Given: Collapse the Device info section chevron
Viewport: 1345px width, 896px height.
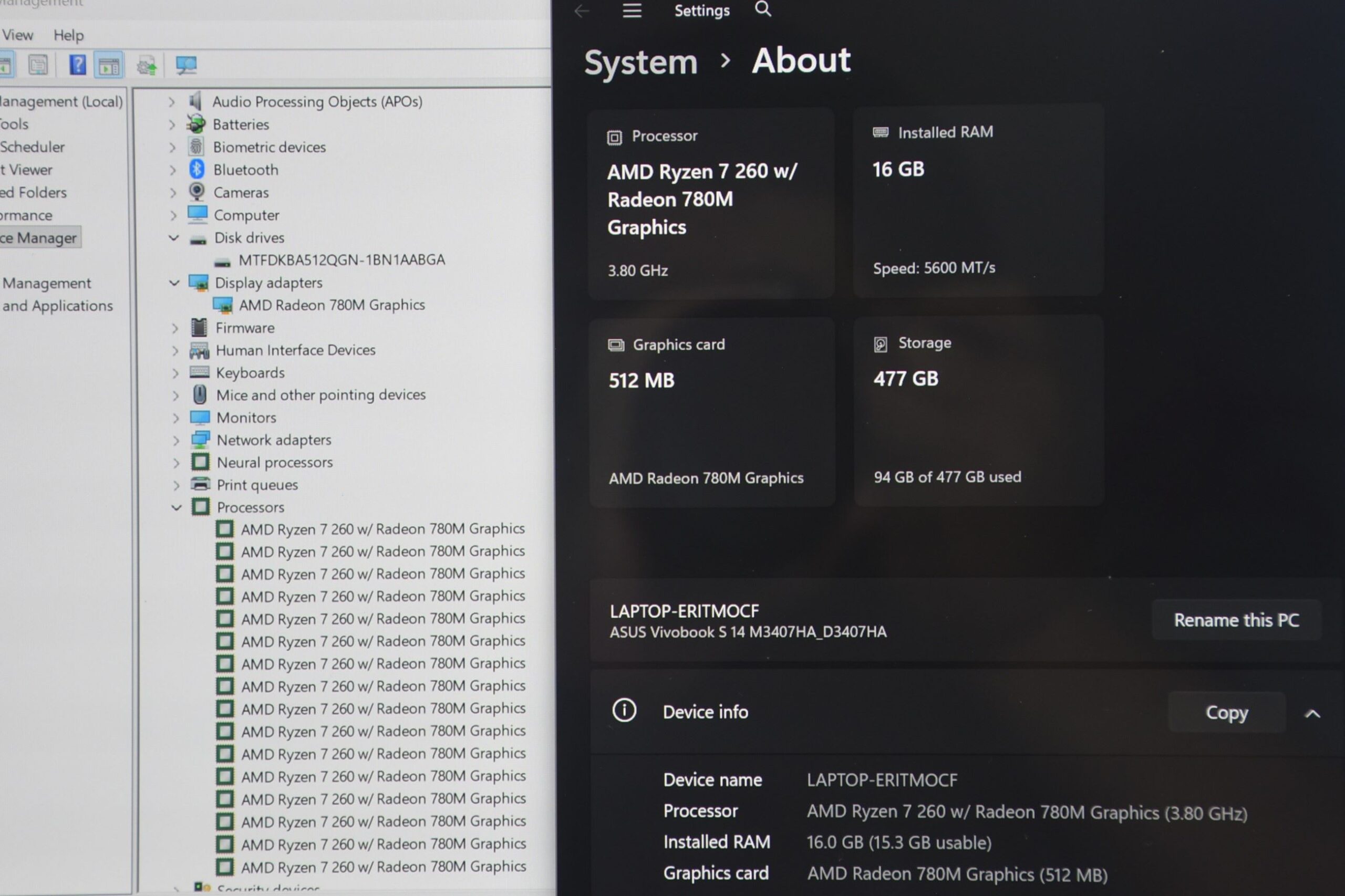Looking at the screenshot, I should pyautogui.click(x=1312, y=714).
